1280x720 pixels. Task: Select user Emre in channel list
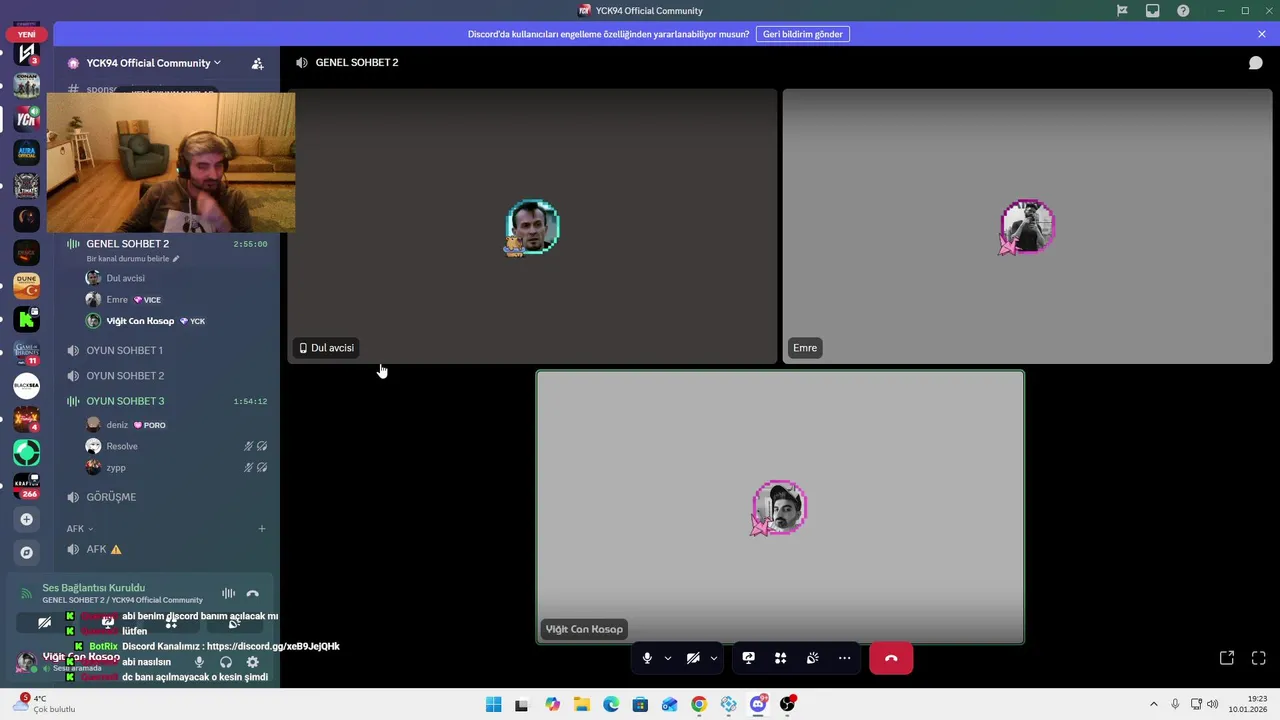pos(117,300)
